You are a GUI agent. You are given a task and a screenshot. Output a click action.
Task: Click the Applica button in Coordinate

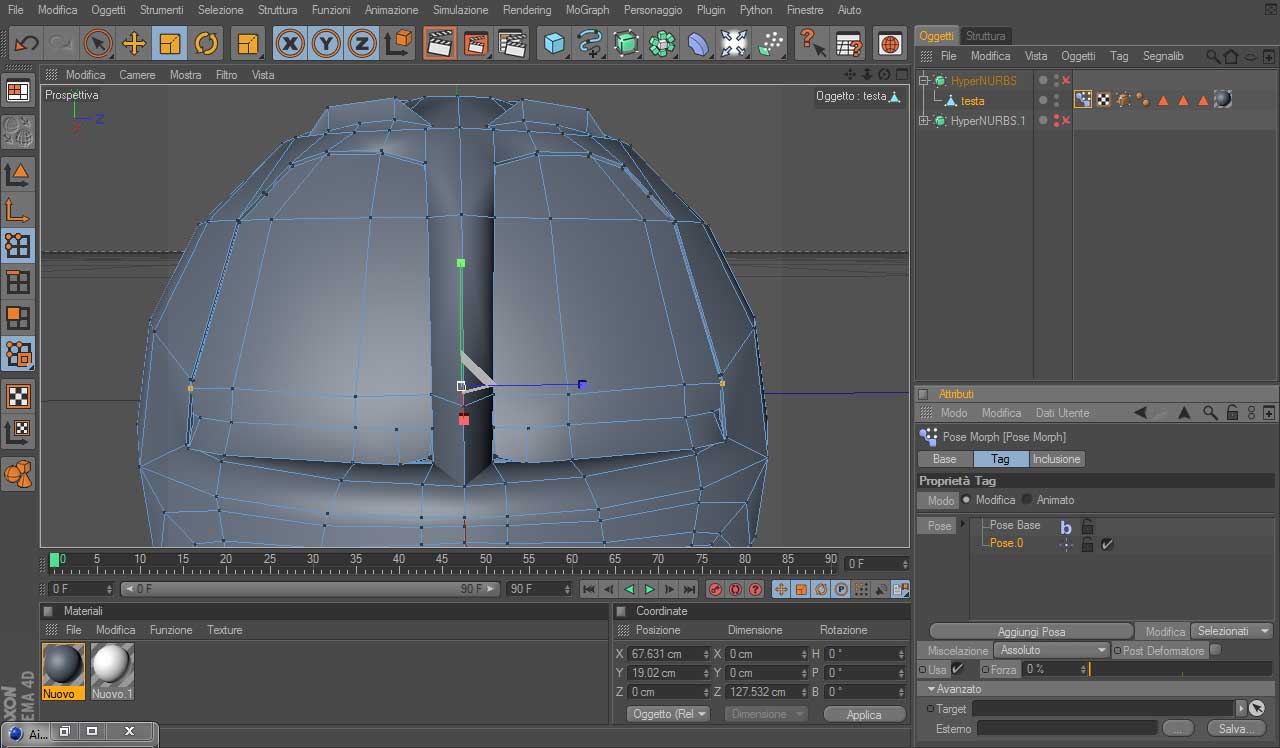click(863, 714)
